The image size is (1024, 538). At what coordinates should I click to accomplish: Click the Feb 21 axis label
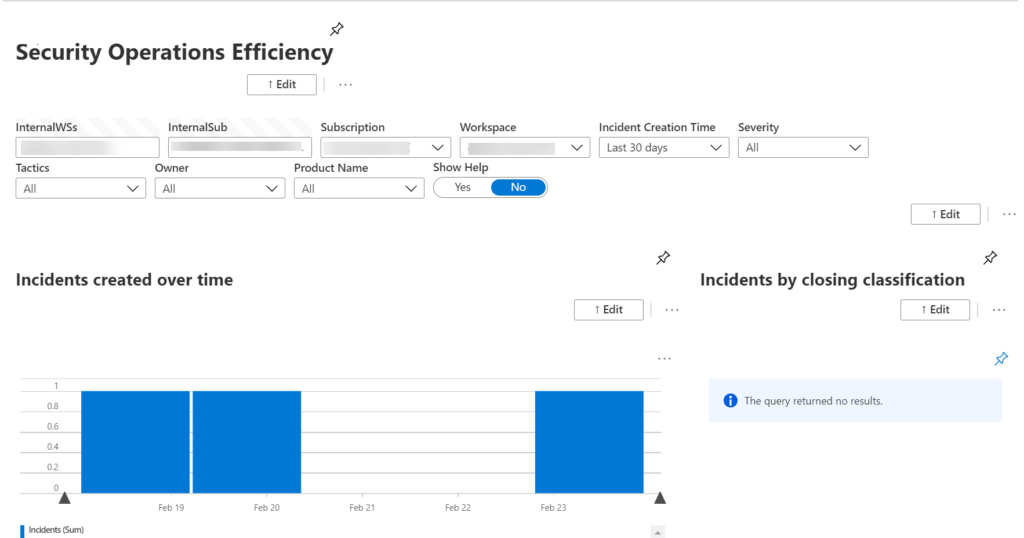click(x=362, y=507)
